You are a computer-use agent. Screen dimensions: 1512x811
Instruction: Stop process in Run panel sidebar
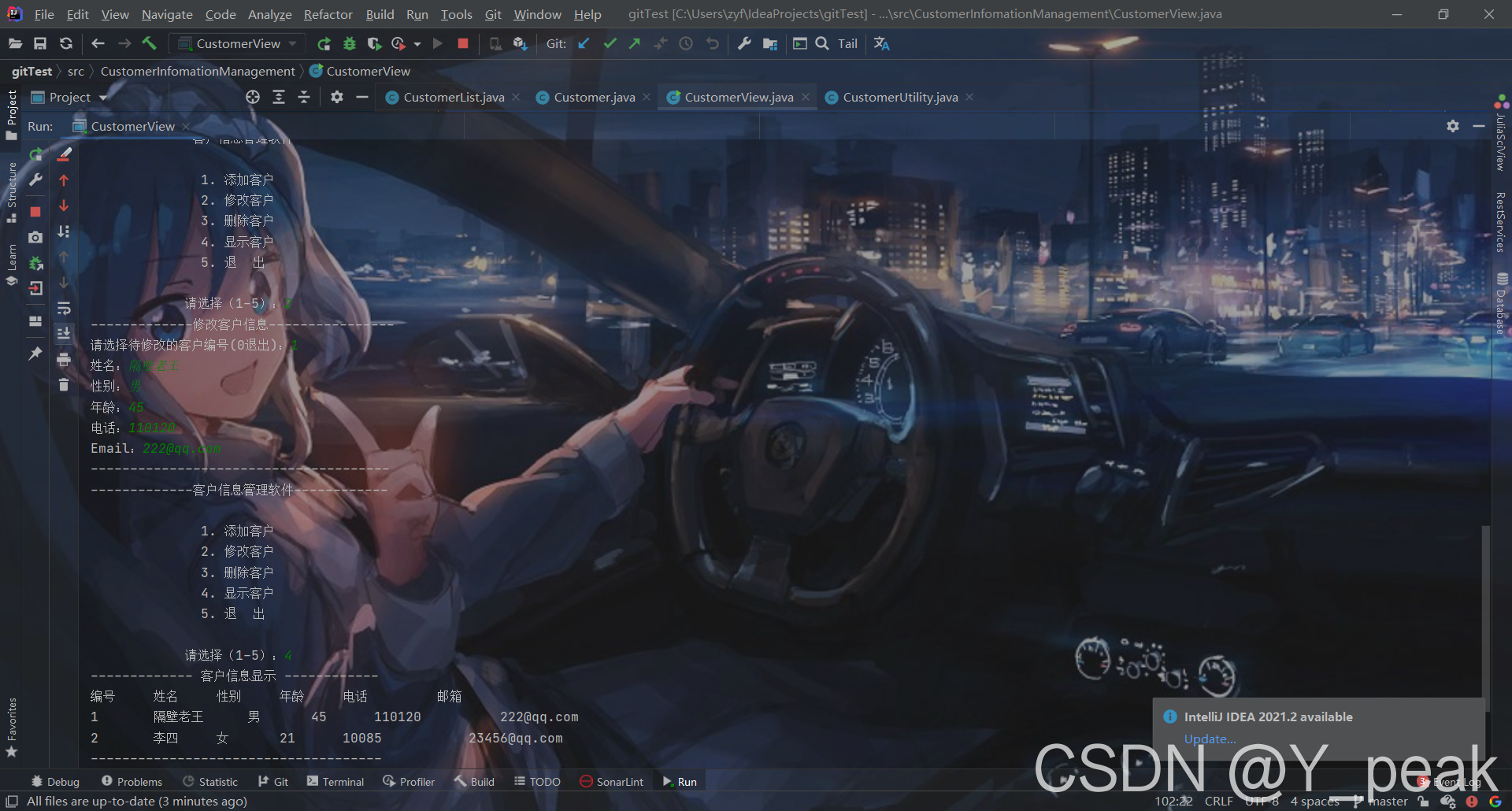[x=35, y=212]
